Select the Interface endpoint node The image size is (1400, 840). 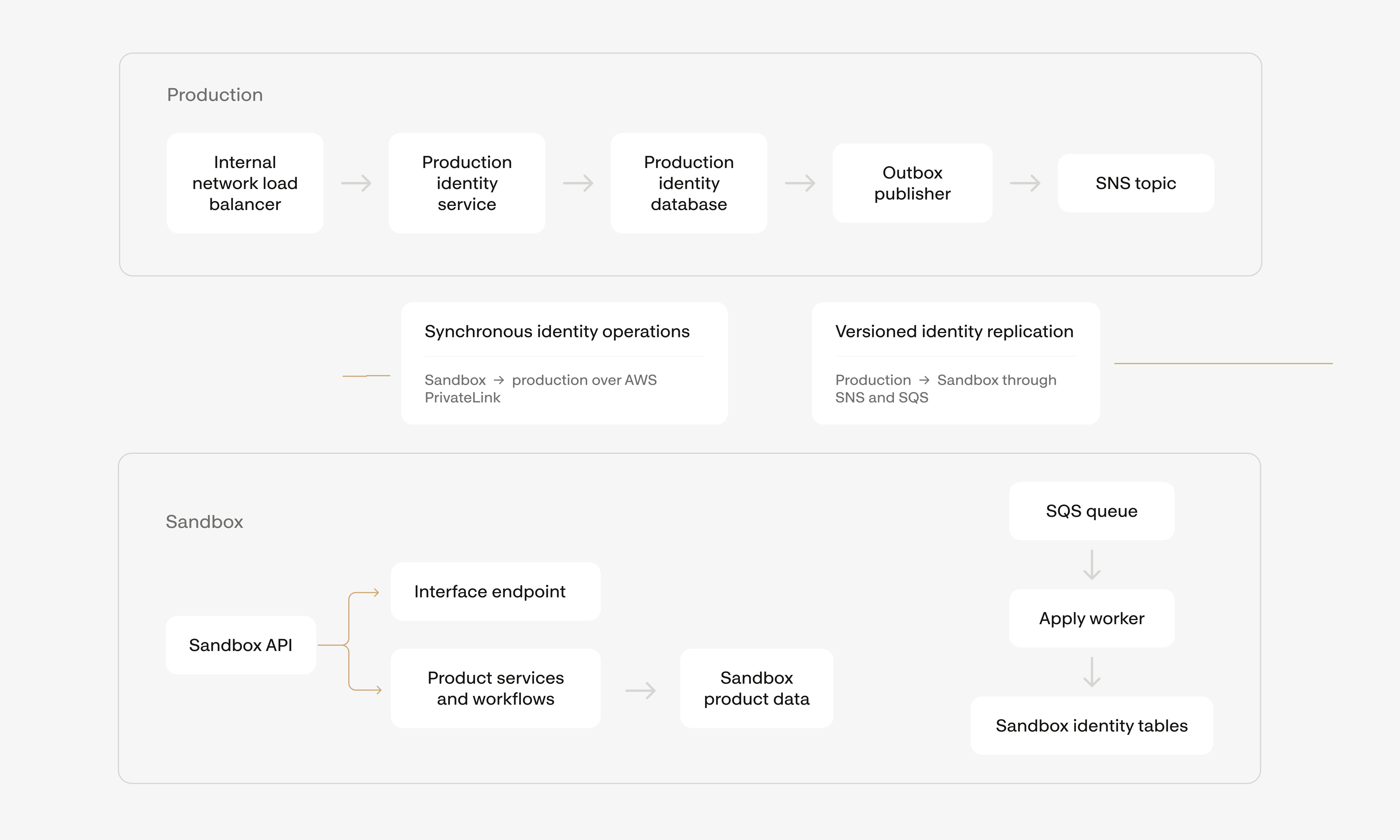[496, 591]
